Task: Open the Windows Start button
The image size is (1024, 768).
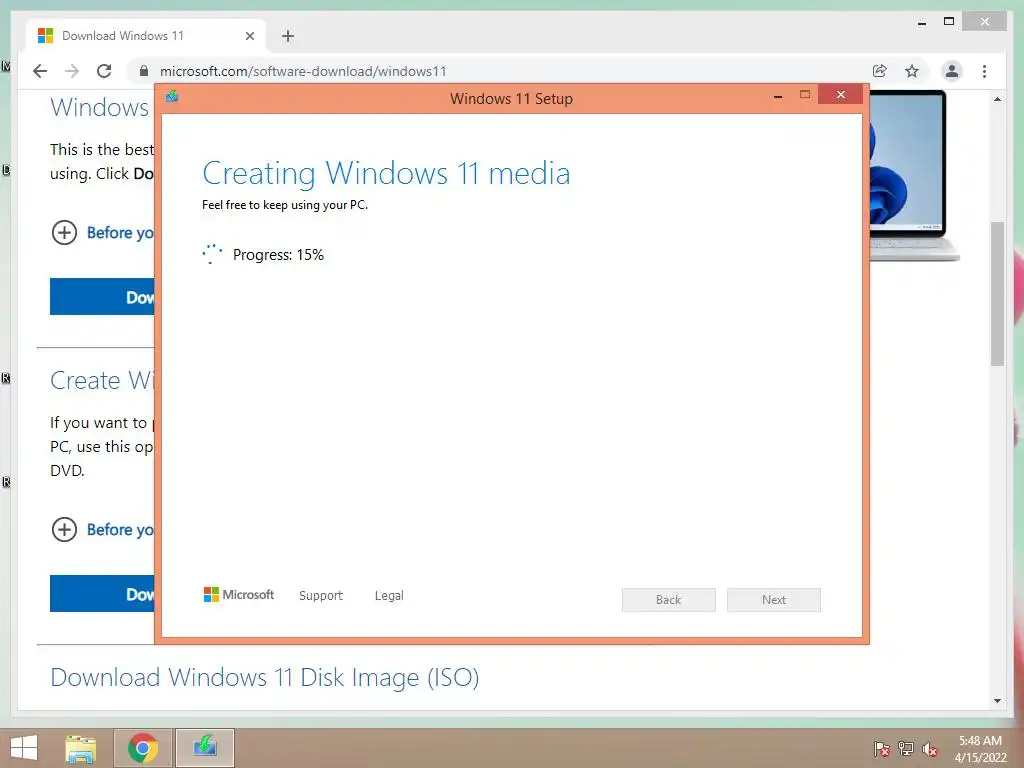Action: [x=24, y=748]
